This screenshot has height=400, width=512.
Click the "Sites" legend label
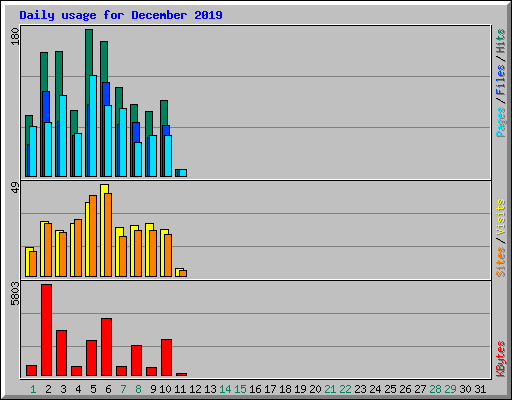pos(500,262)
